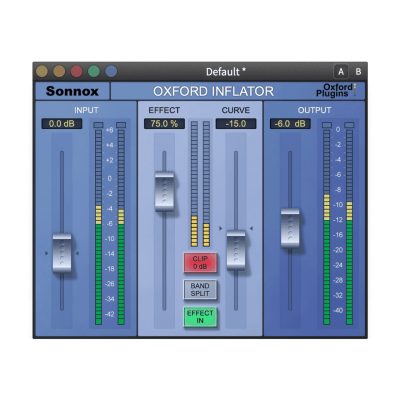Click the OUTPUT section label
Screen dimensions: 400x400
point(314,110)
